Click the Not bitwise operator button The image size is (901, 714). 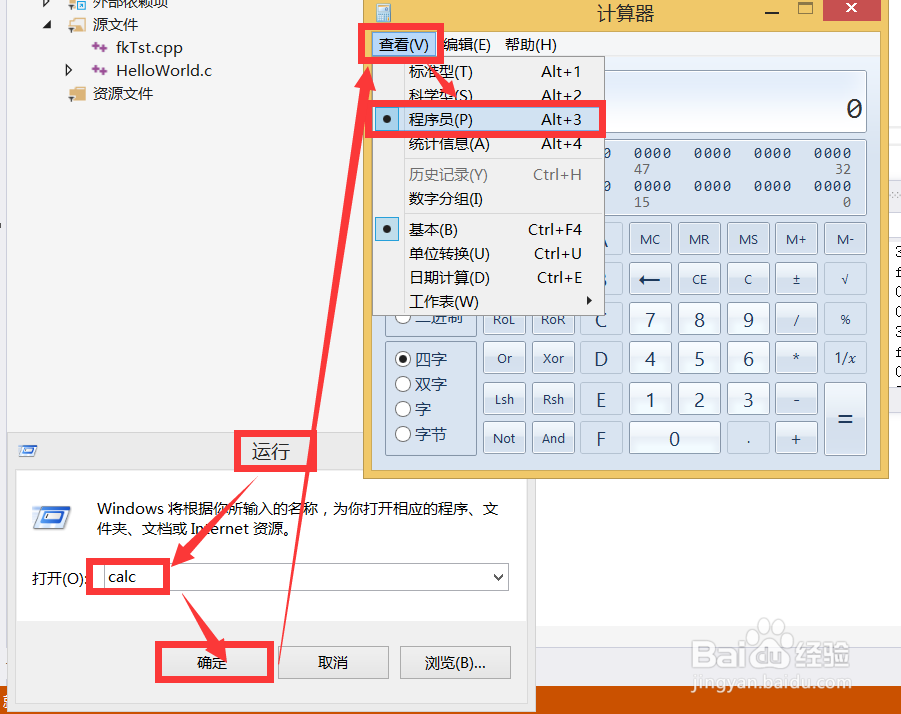pos(504,437)
